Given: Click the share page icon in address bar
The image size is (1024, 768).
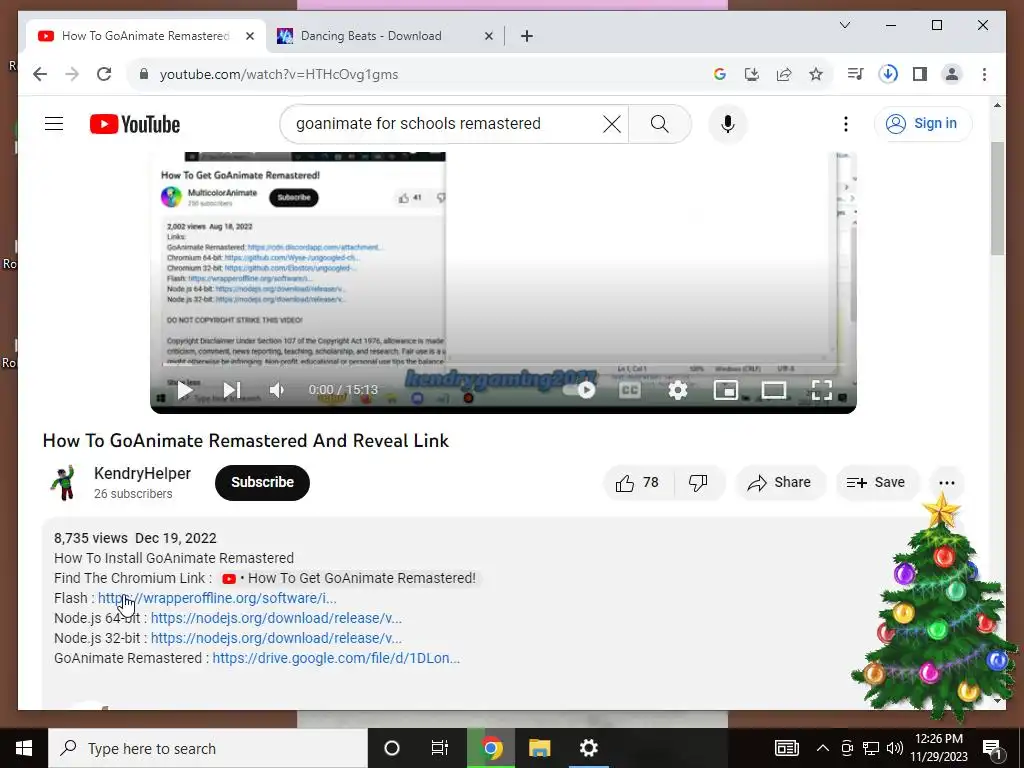Looking at the screenshot, I should (x=784, y=74).
